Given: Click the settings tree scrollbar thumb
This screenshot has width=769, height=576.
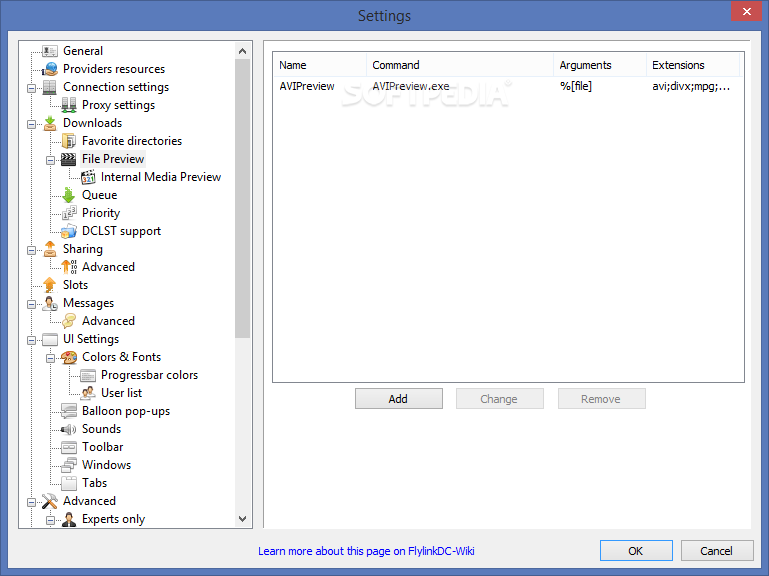Looking at the screenshot, I should 242,199.
